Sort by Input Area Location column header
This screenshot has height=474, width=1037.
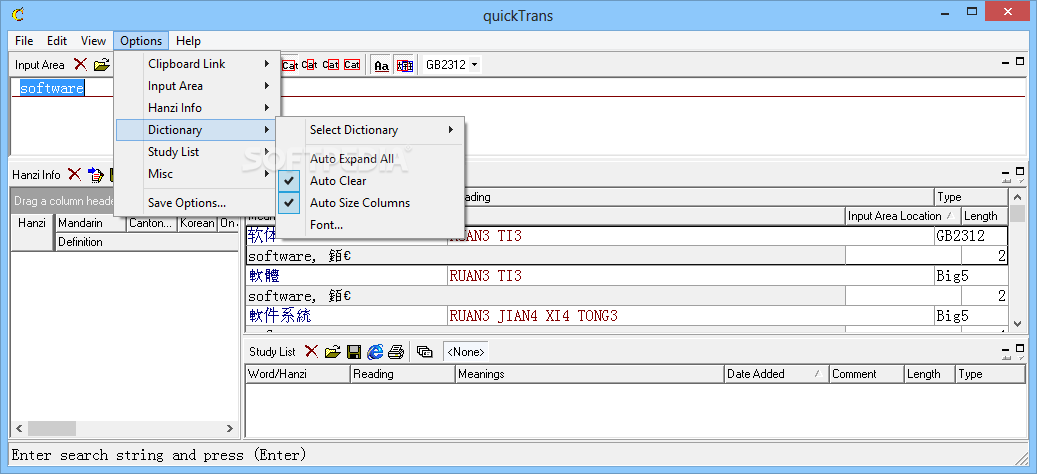click(903, 216)
